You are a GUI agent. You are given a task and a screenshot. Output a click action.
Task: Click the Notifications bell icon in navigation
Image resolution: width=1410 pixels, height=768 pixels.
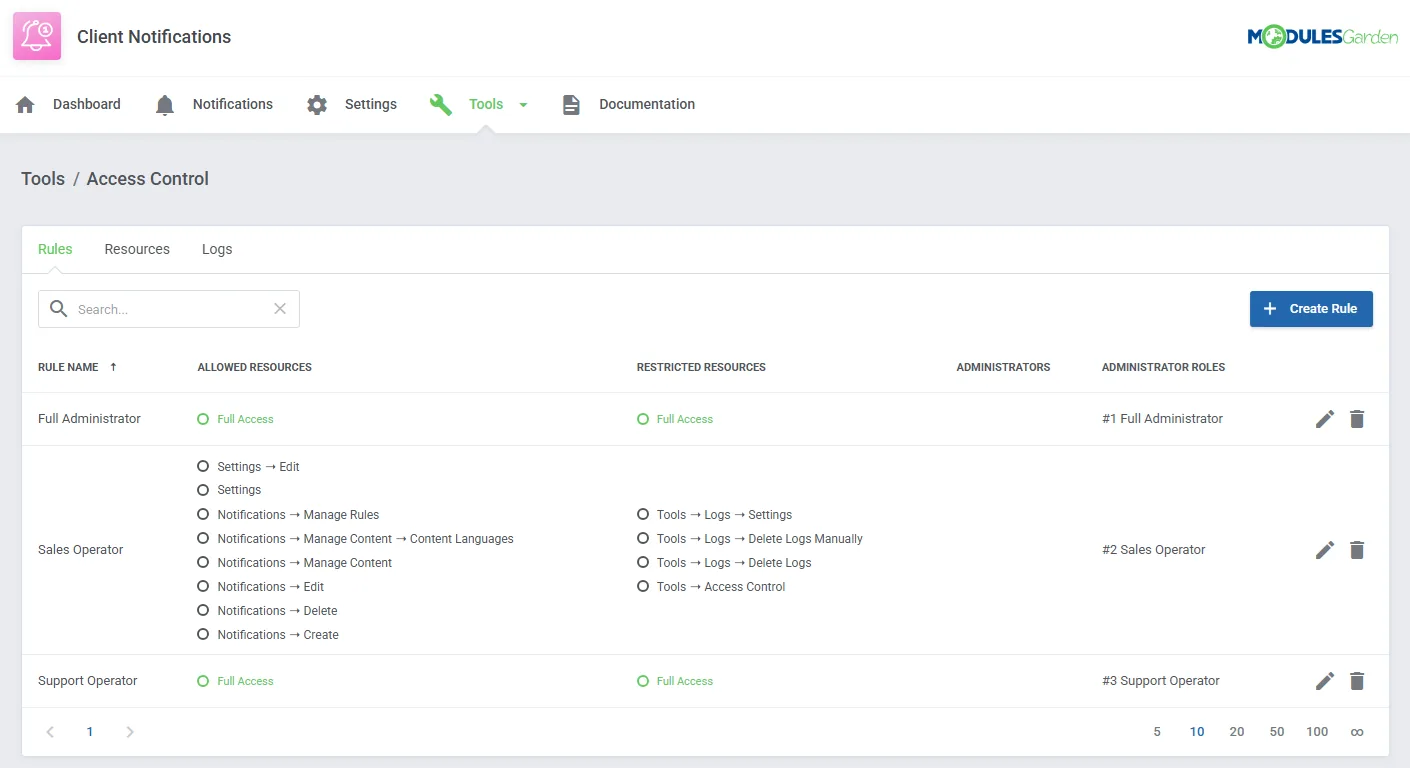[x=165, y=105]
